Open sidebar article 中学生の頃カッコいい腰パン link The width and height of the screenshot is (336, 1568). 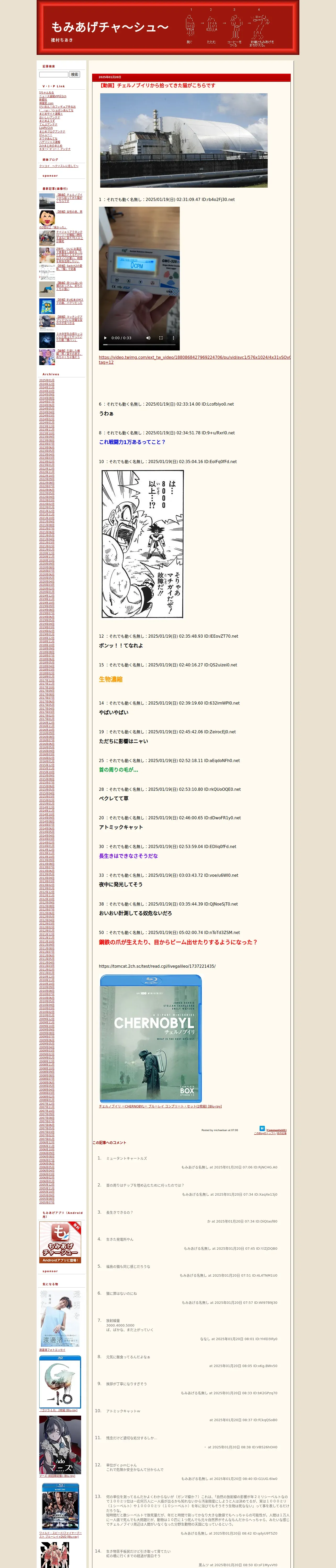click(70, 337)
